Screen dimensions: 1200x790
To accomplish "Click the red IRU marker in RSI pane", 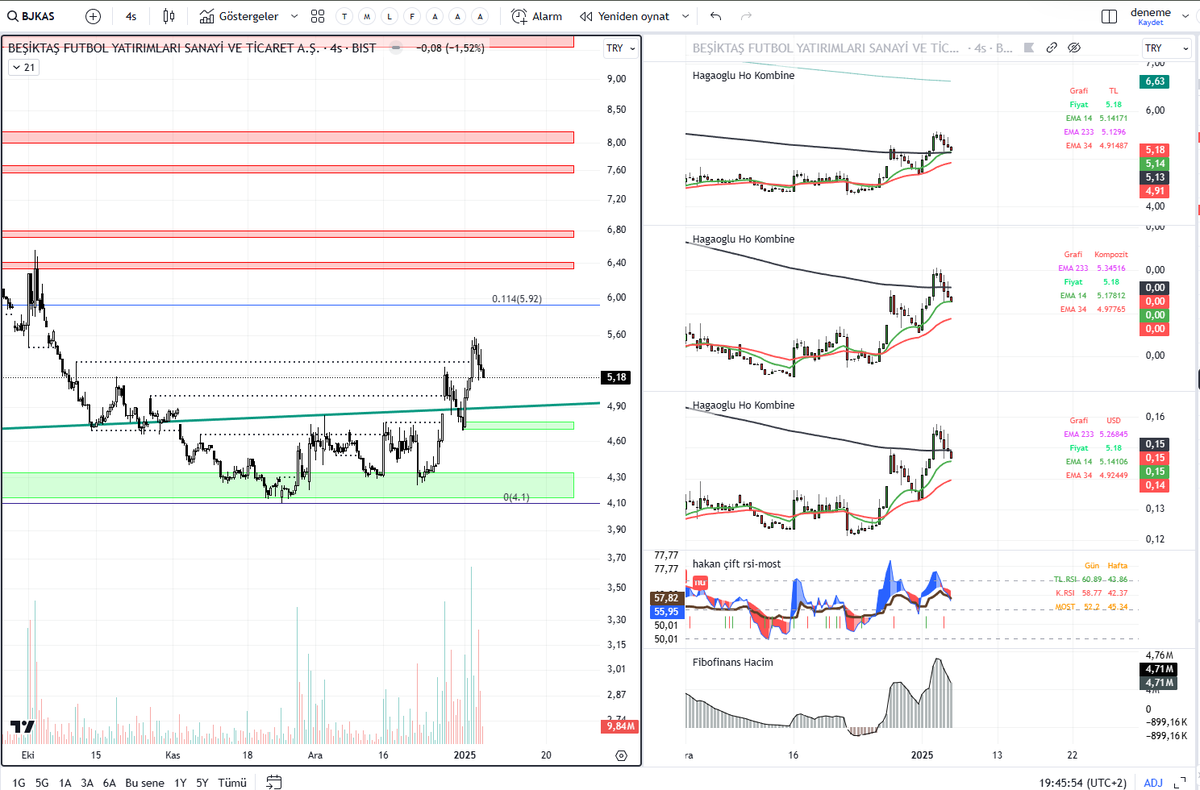I will [x=700, y=582].
